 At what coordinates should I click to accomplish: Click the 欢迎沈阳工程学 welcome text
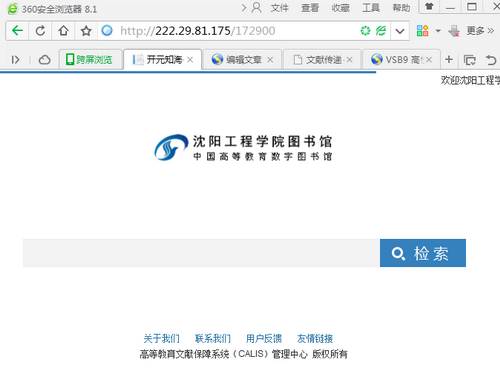470,80
